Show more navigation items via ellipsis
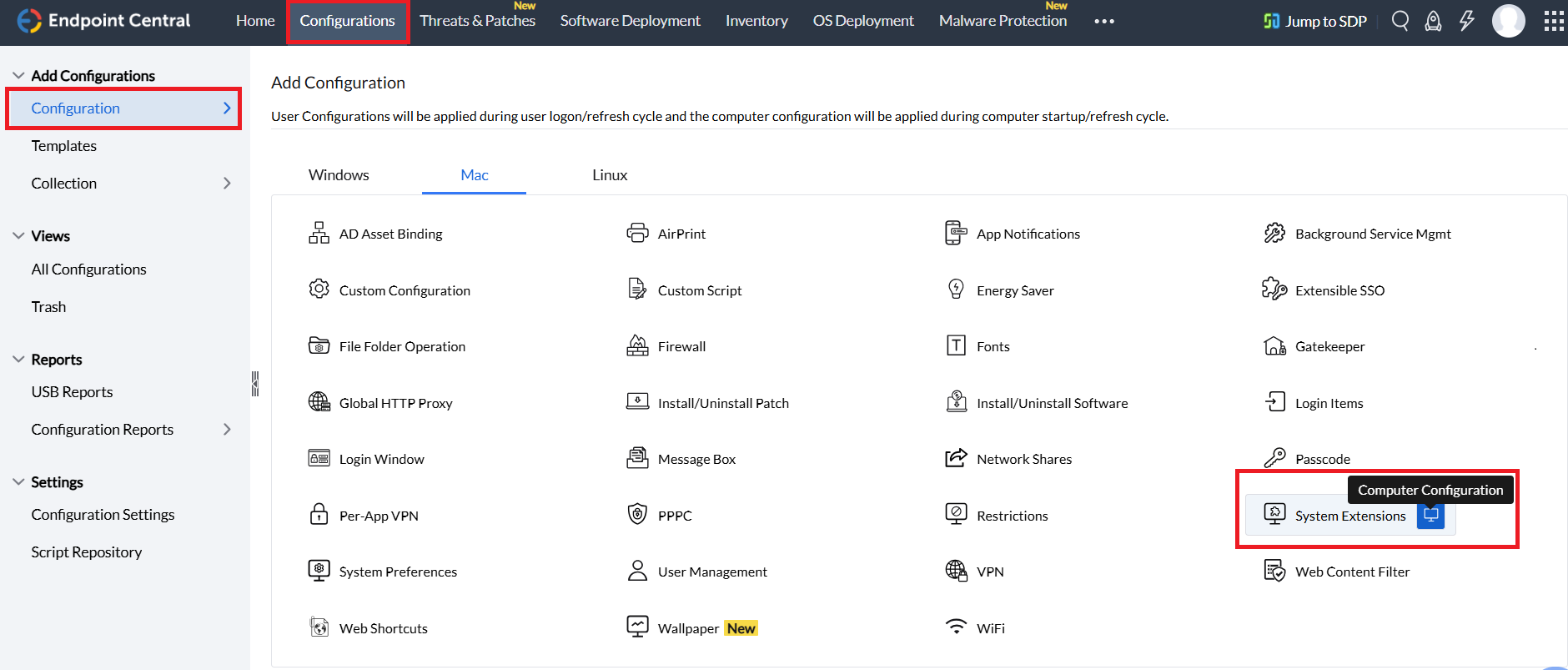The height and width of the screenshot is (670, 1568). 1104,21
